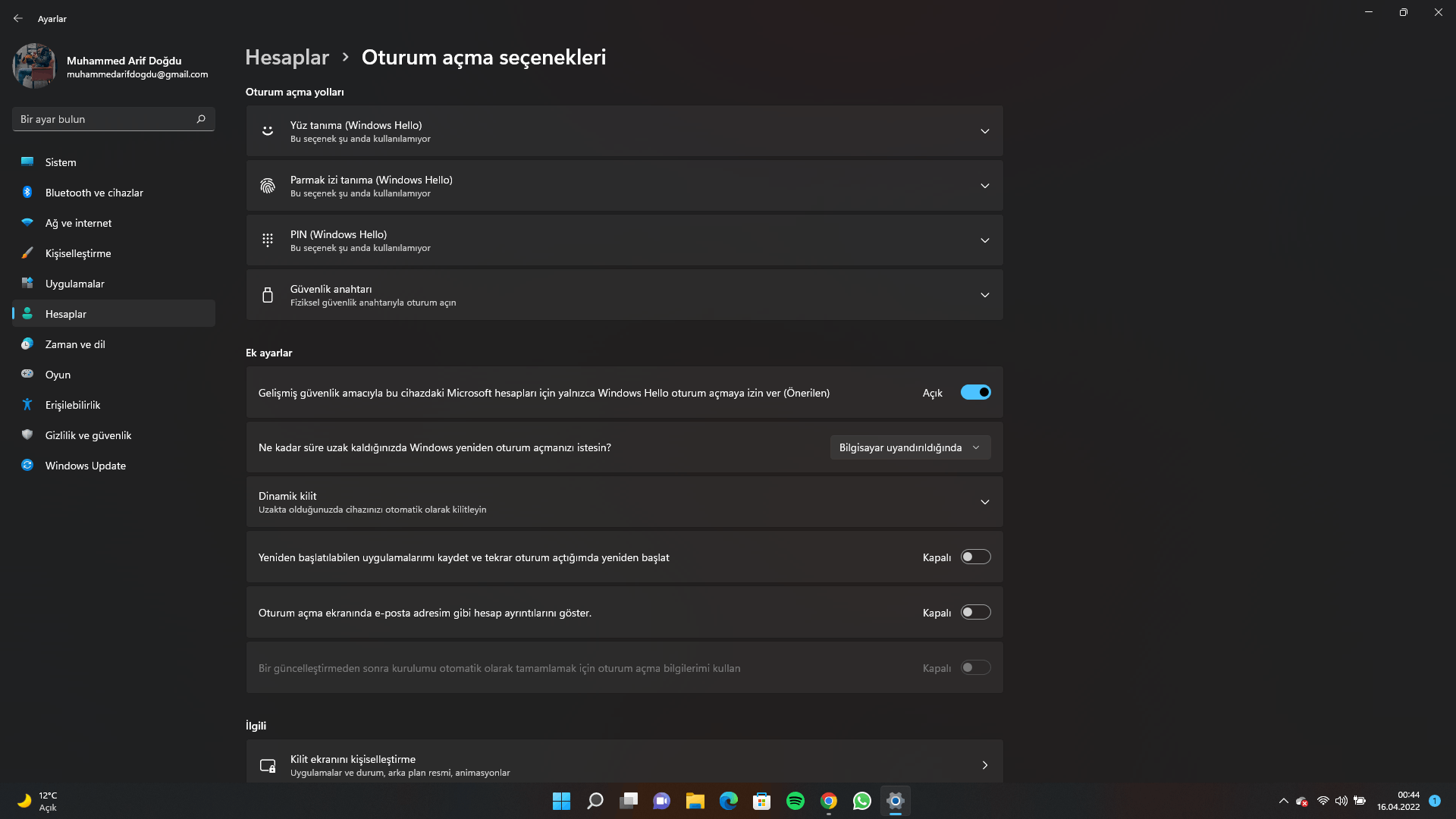The width and height of the screenshot is (1456, 819).
Task: Select Kişiselleştirme in the sidebar
Action: point(78,253)
